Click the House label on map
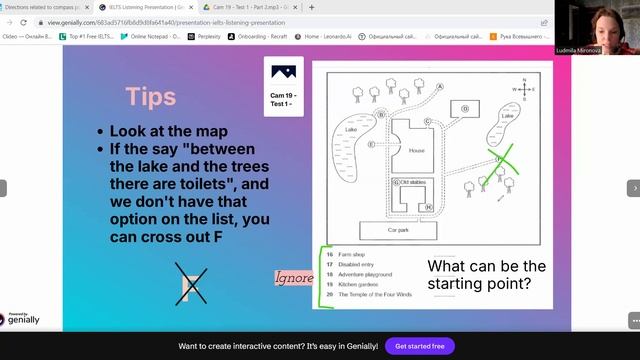This screenshot has width=640, height=360. pos(417,151)
